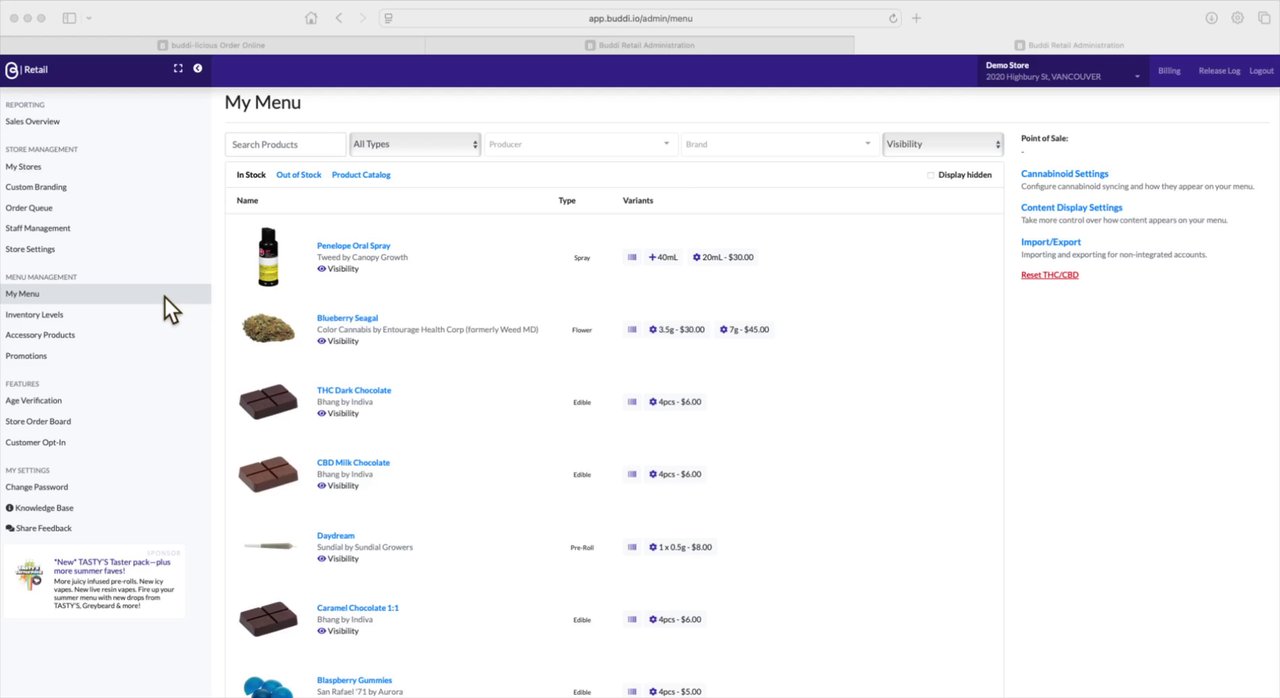The image size is (1280, 698).
Task: Toggle Visibility for Daydream
Action: pos(338,558)
